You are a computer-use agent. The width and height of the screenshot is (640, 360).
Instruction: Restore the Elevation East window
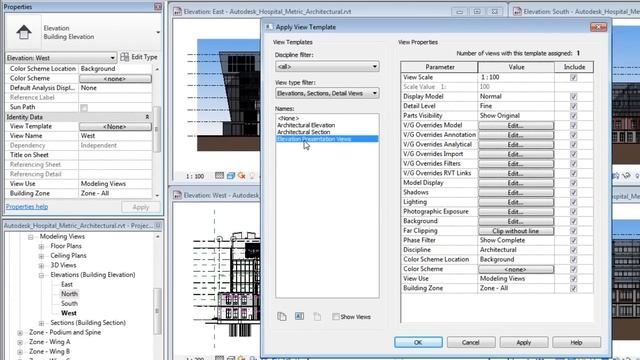coord(477,11)
